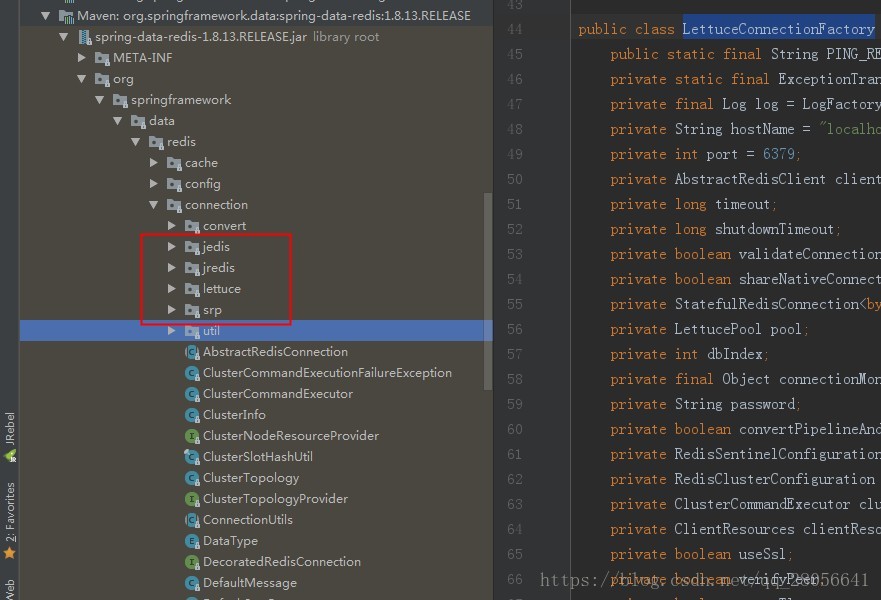Viewport: 881px width, 600px height.
Task: Click the ClusterTopologyProvider interface icon
Action: point(192,499)
